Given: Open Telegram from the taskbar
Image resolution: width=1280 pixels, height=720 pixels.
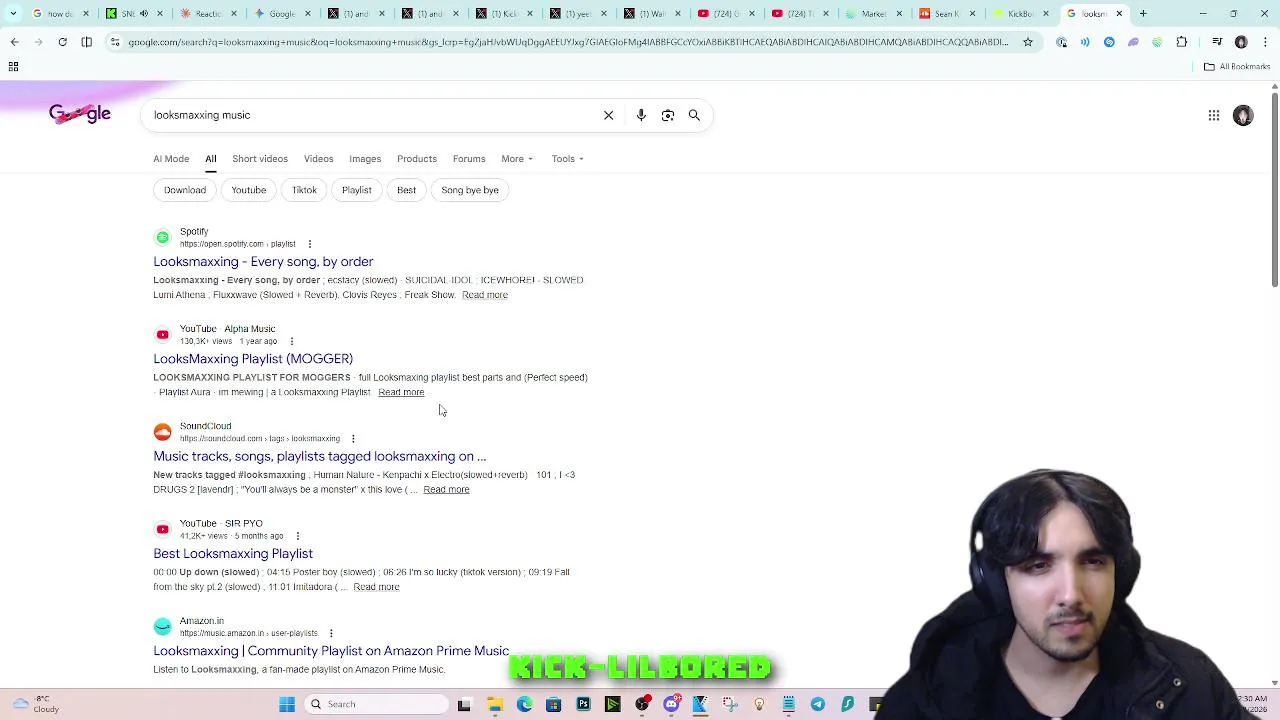Looking at the screenshot, I should [818, 704].
